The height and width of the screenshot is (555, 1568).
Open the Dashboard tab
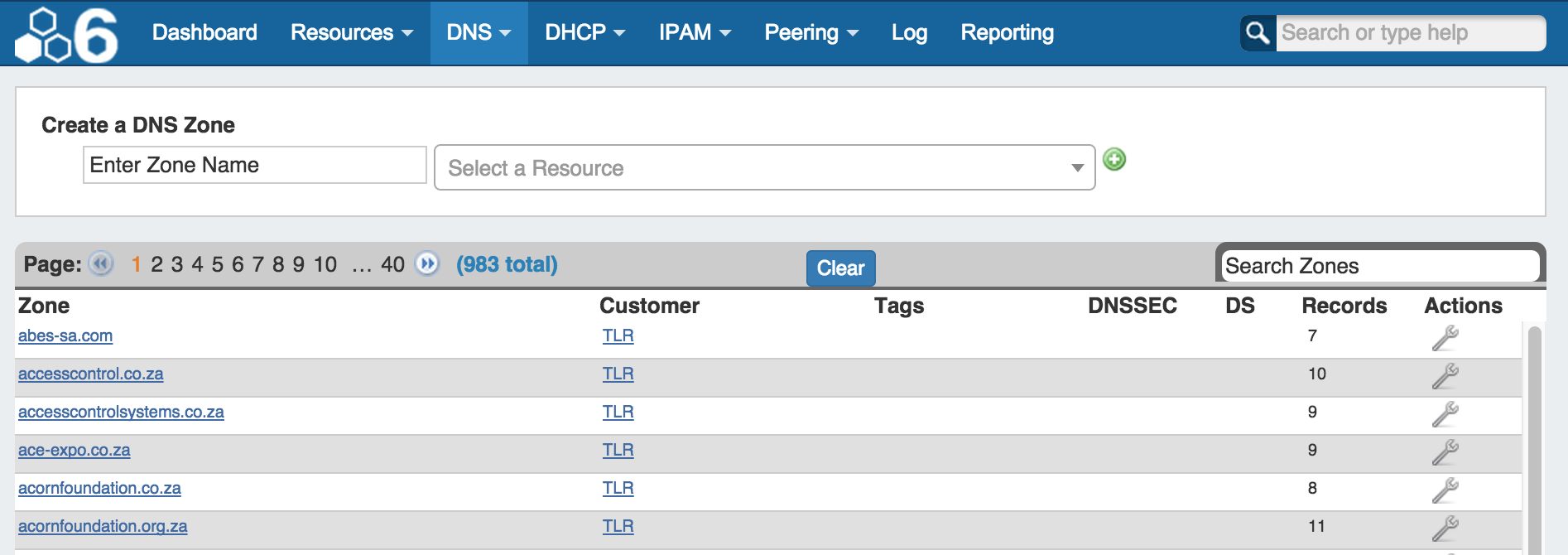coord(204,33)
